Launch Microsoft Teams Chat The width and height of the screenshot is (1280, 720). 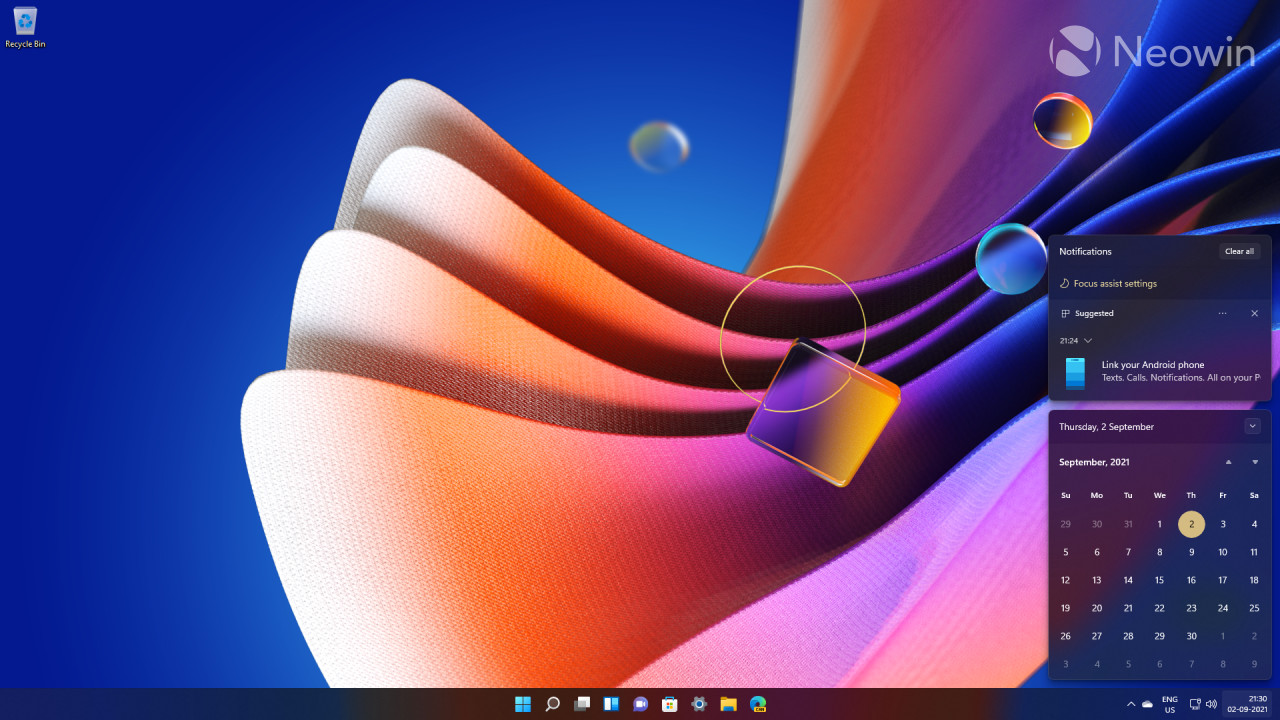click(640, 704)
